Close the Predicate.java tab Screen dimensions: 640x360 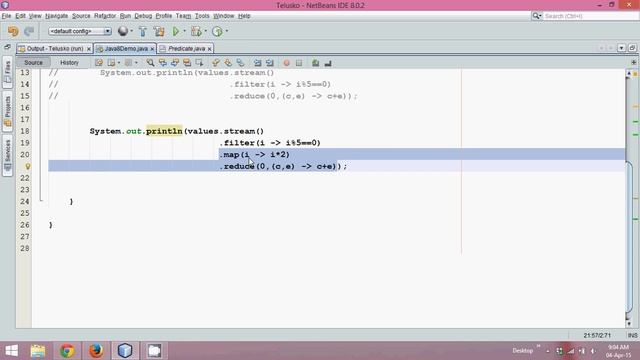(209, 49)
